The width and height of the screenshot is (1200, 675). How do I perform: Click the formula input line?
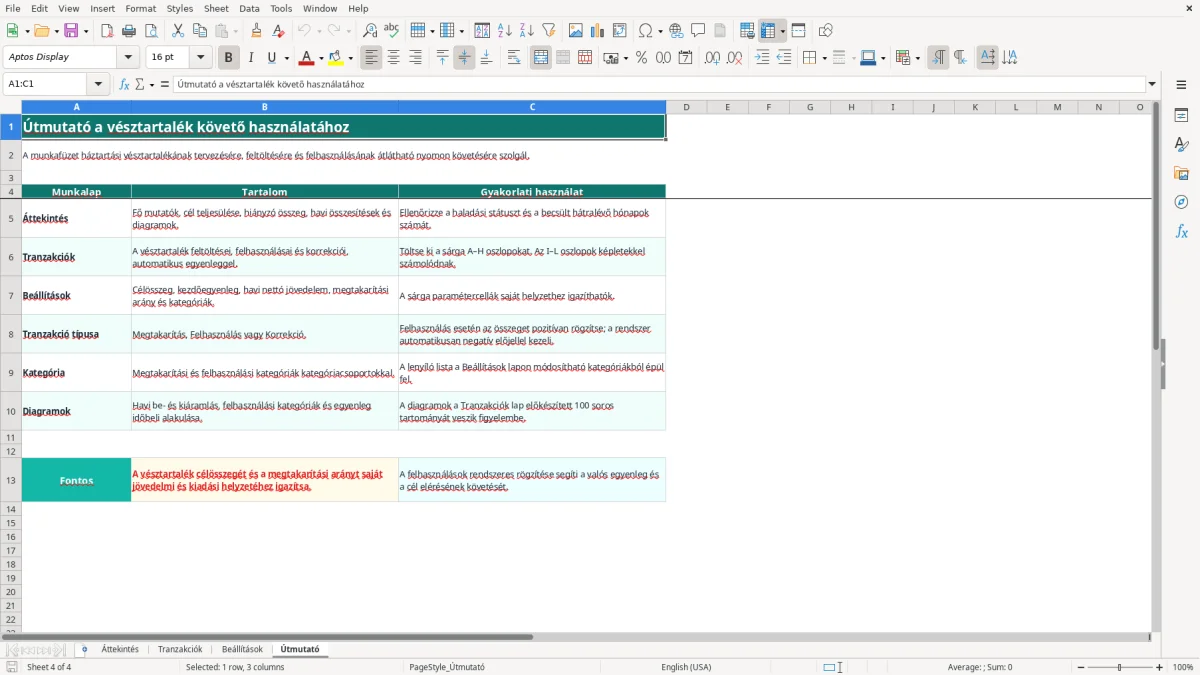[x=658, y=84]
